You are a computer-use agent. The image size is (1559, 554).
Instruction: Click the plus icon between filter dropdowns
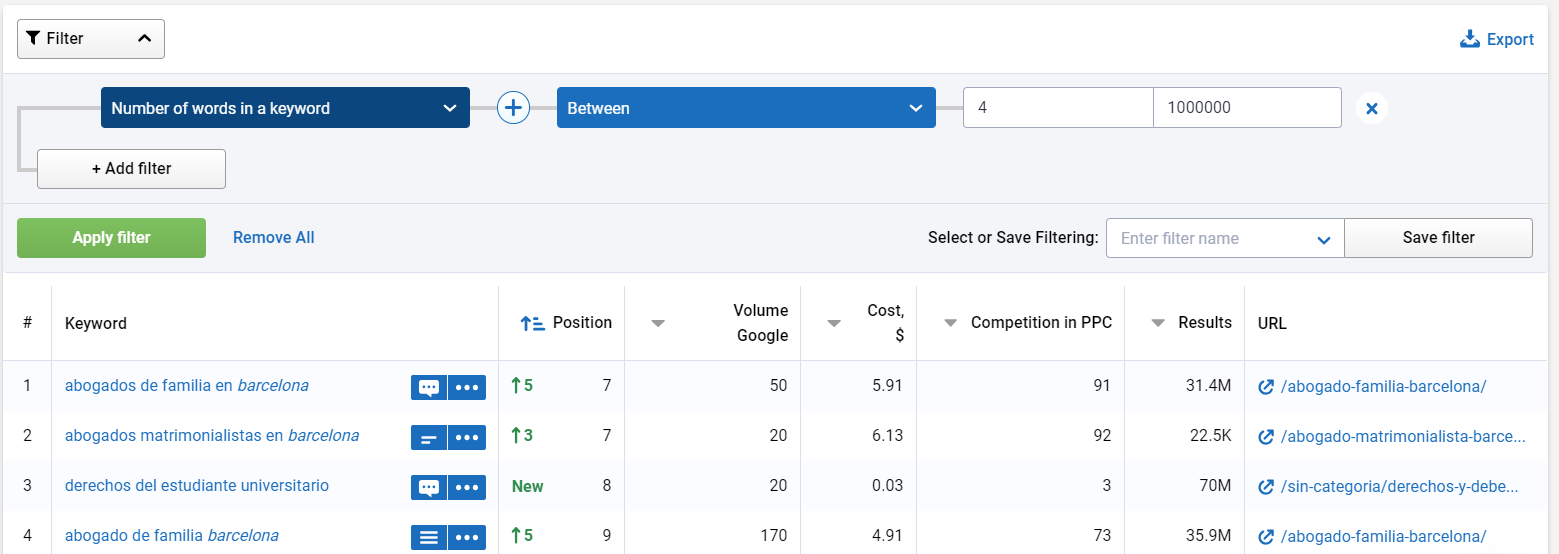[x=513, y=108]
